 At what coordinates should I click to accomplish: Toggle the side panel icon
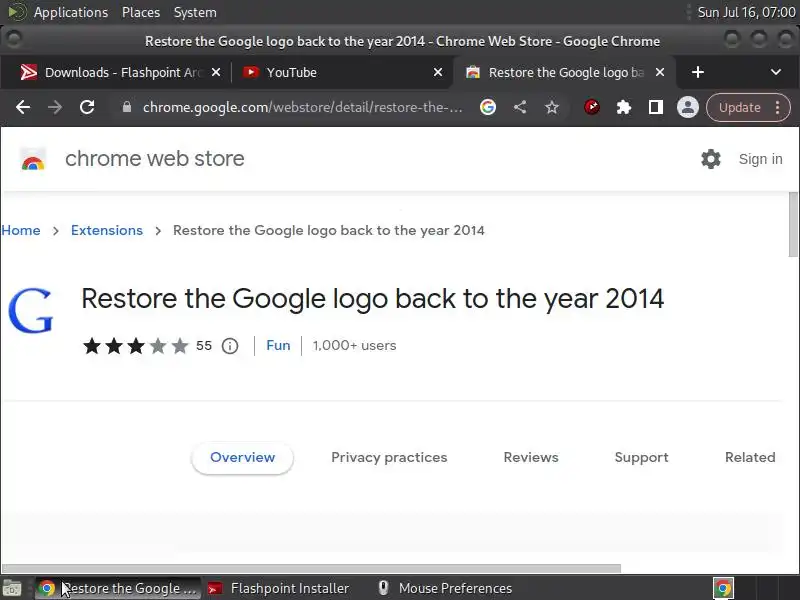656,107
